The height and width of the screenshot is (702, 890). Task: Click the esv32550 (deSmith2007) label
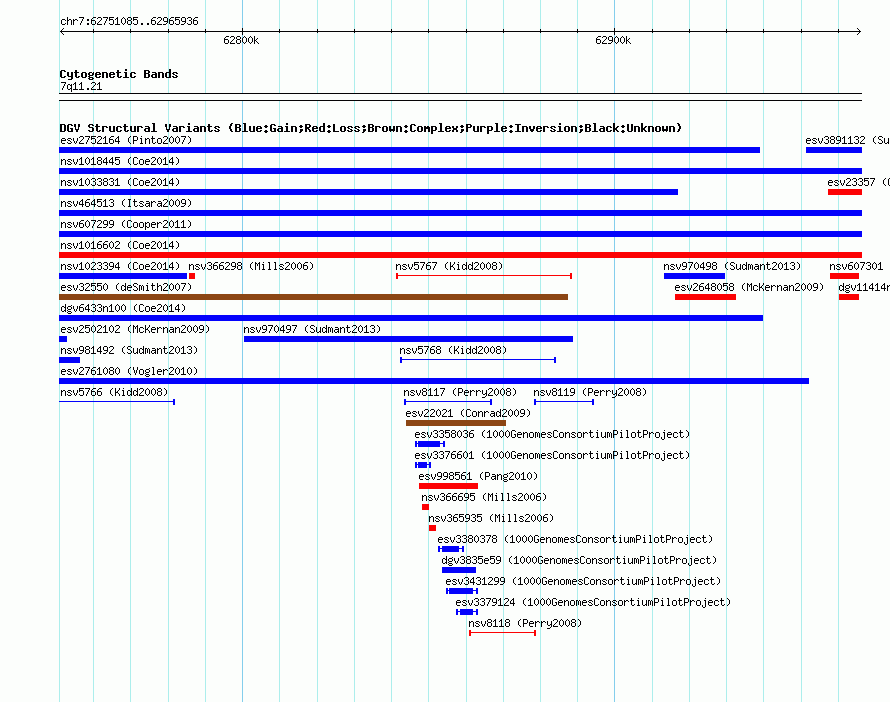pos(126,287)
